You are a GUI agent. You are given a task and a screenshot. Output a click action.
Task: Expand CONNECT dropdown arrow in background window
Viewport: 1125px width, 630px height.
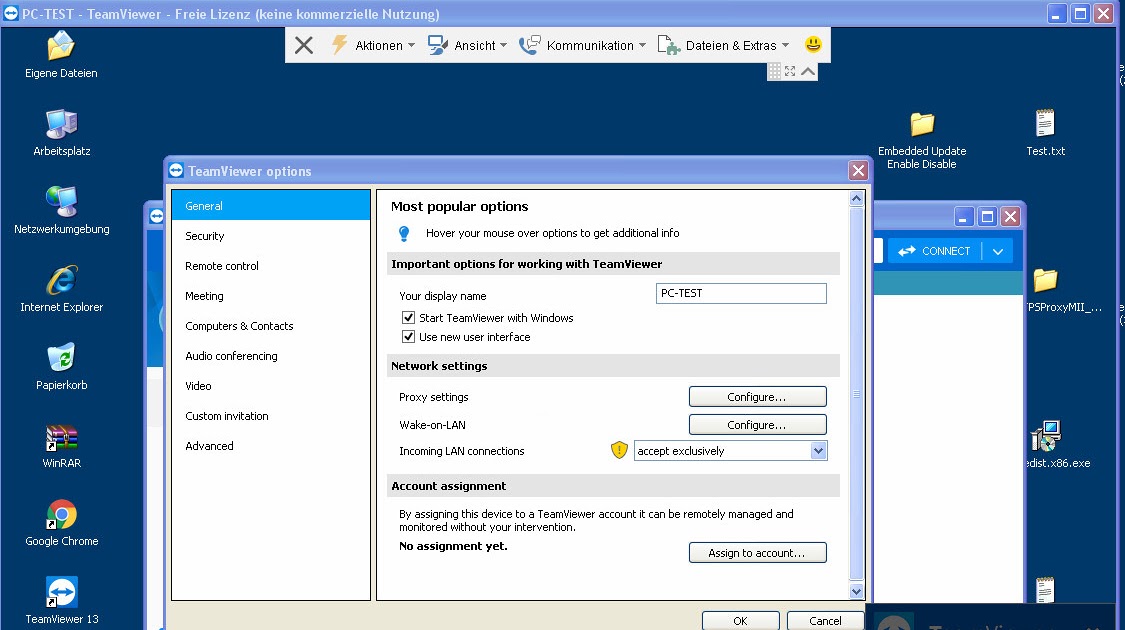pos(997,251)
